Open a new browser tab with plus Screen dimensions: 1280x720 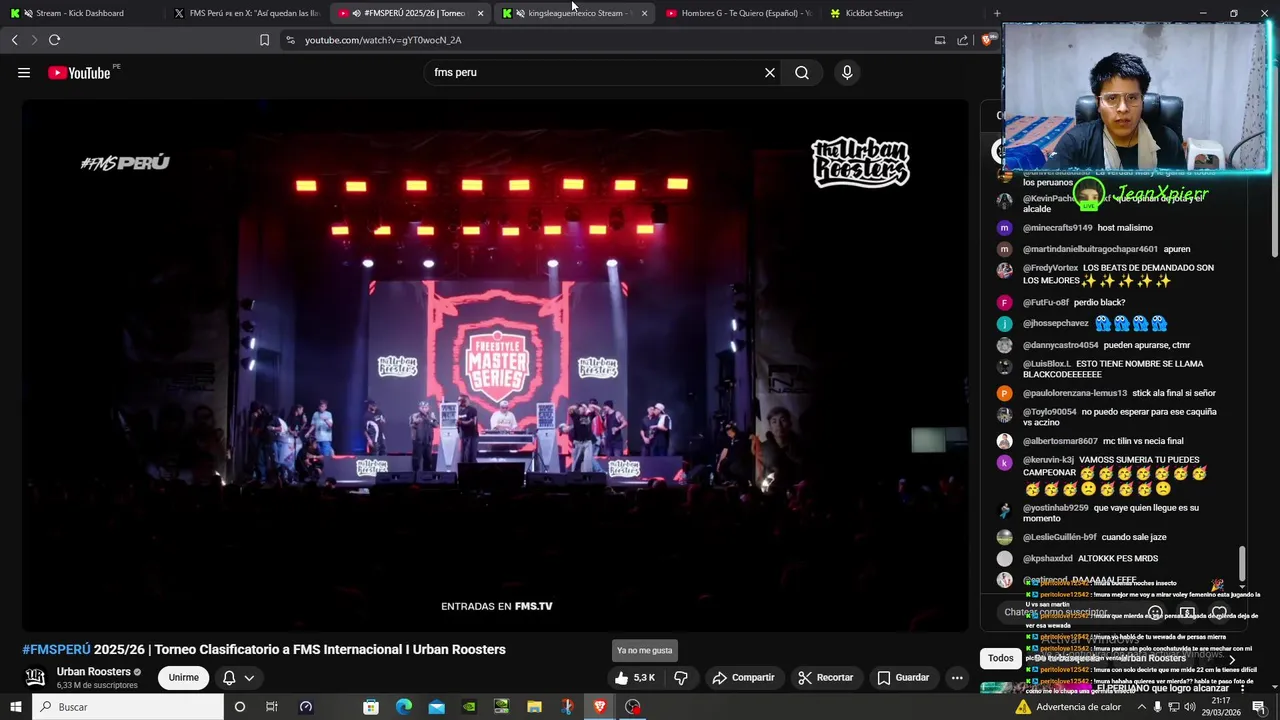(997, 13)
